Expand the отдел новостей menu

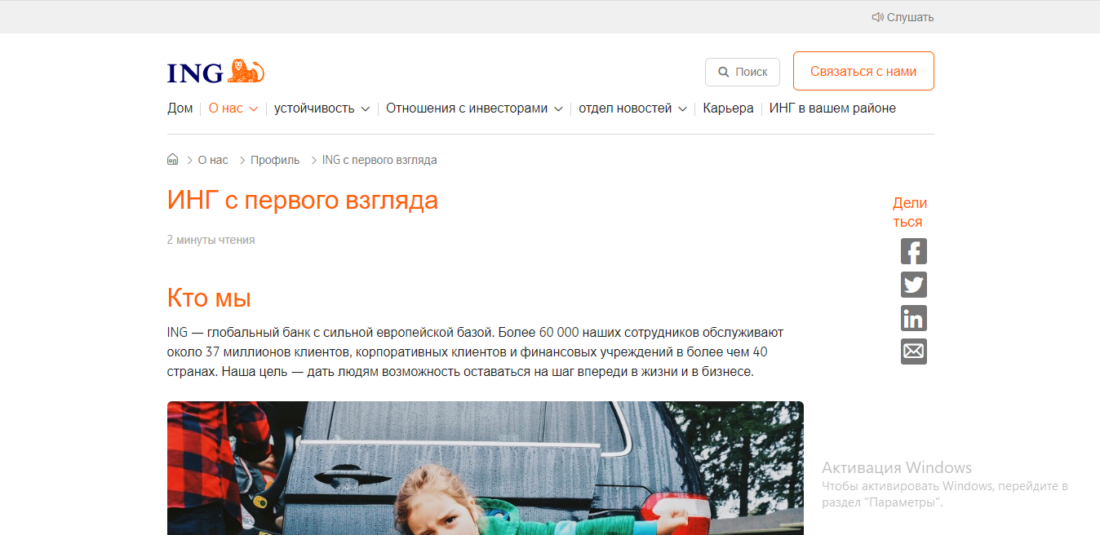(632, 108)
